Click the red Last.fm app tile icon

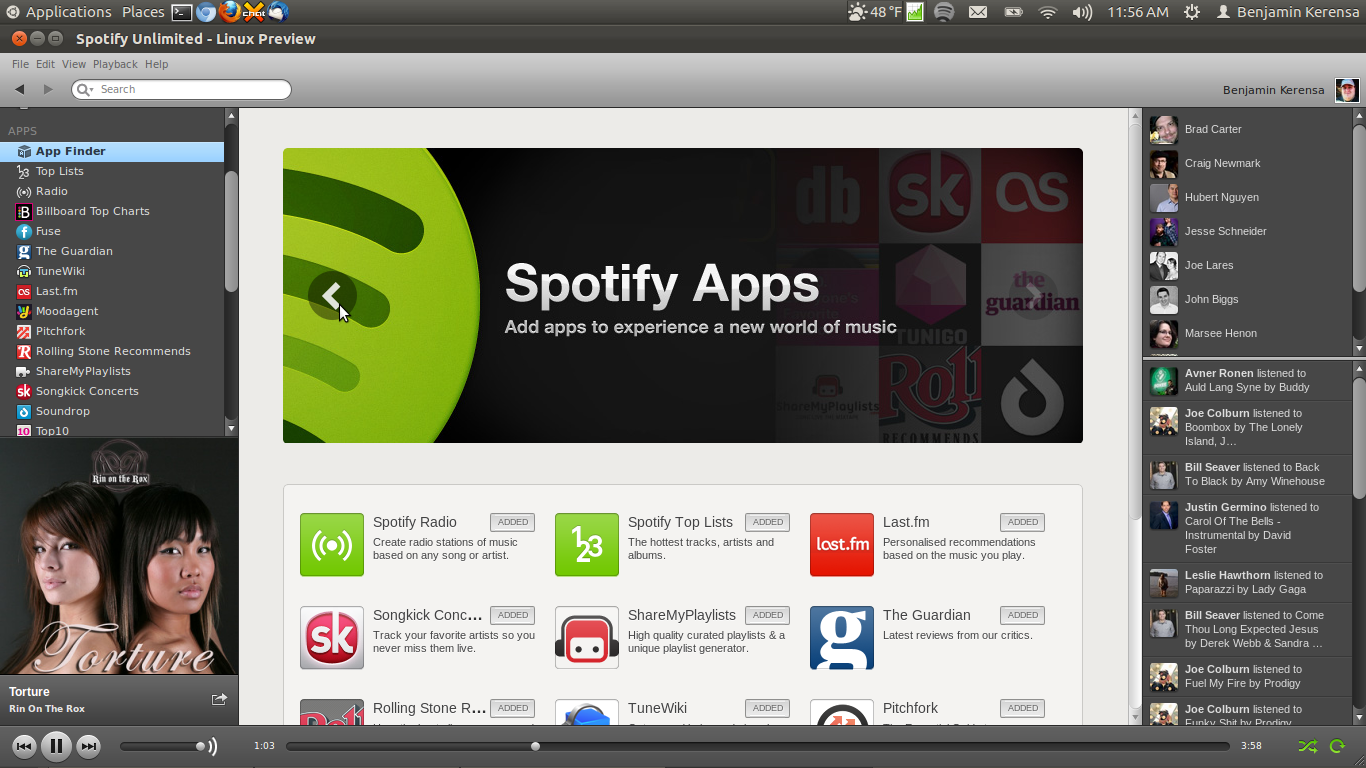[x=842, y=545]
